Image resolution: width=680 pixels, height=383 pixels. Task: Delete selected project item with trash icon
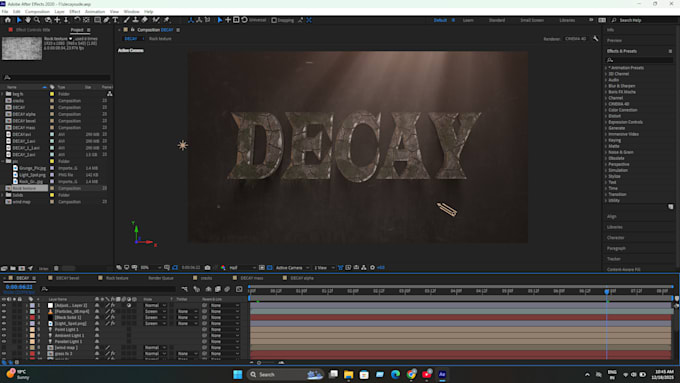click(56, 268)
